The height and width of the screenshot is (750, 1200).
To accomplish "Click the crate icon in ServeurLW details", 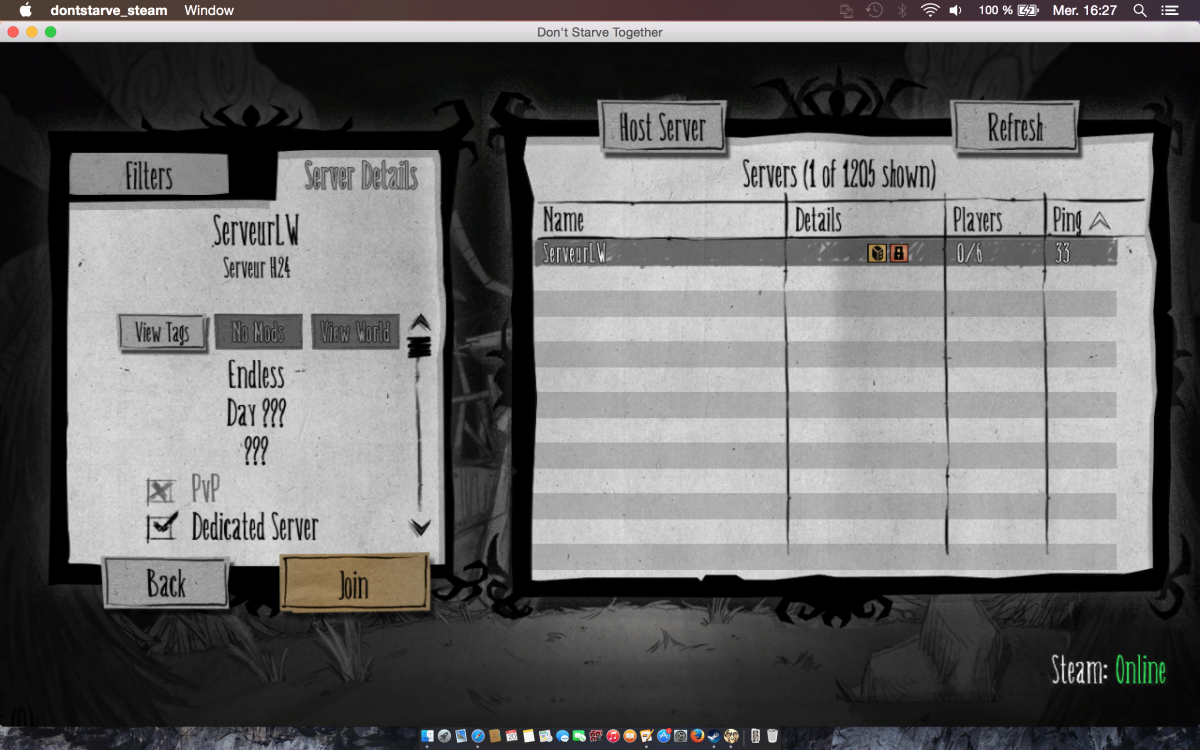I will pyautogui.click(x=877, y=254).
